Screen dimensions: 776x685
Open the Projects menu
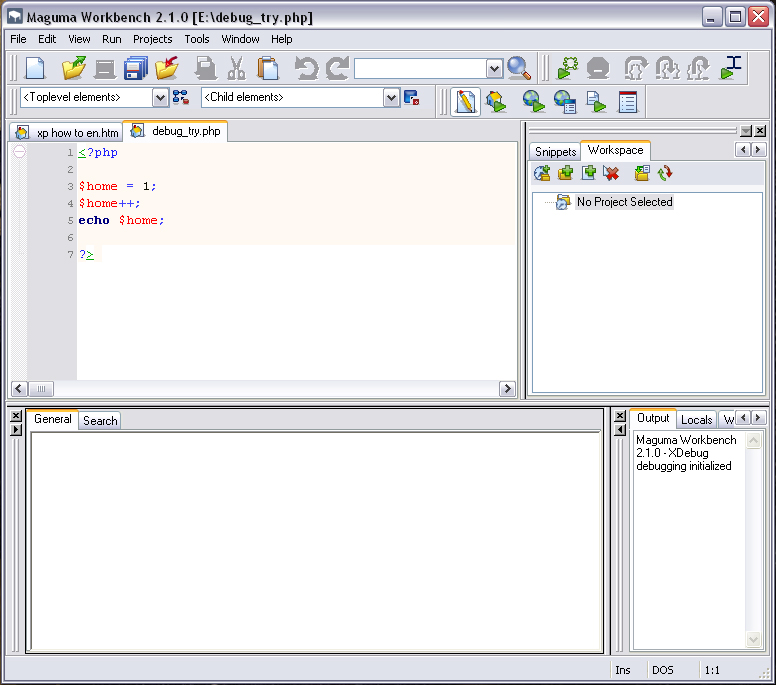click(152, 39)
